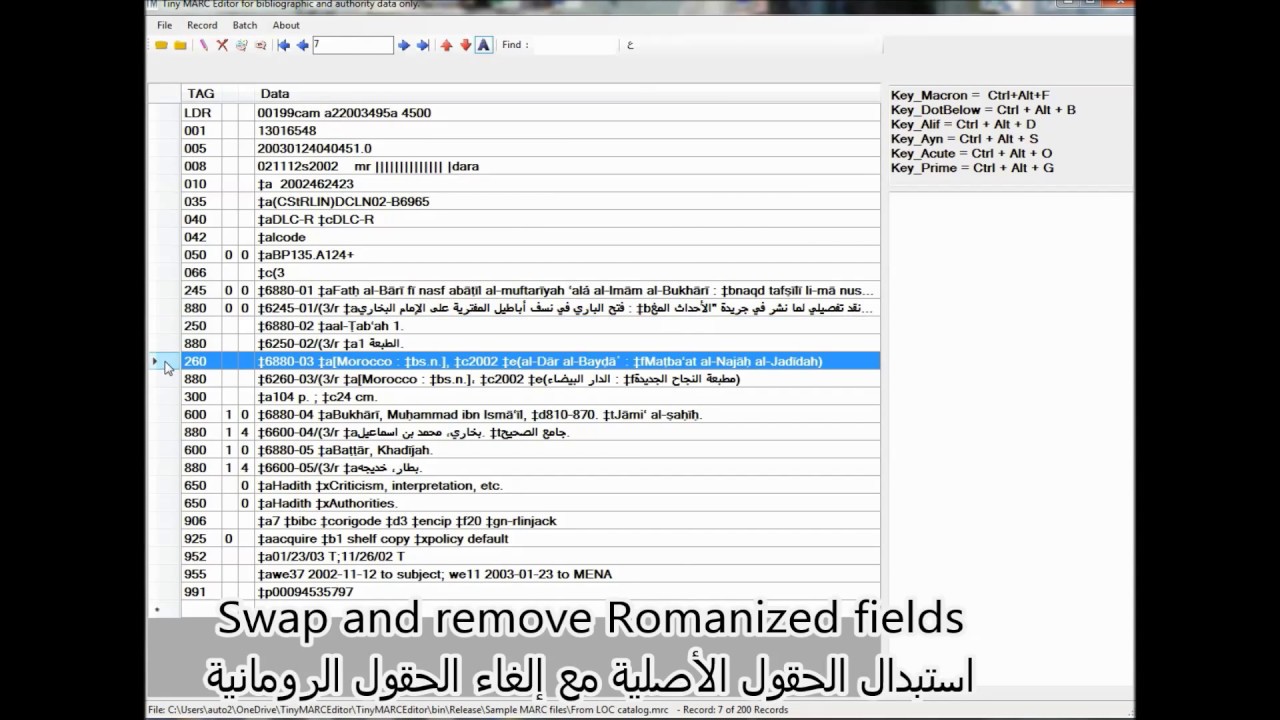Select the 042 data cell ‡alcode
Screen dimensions: 1280x720
[567, 237]
